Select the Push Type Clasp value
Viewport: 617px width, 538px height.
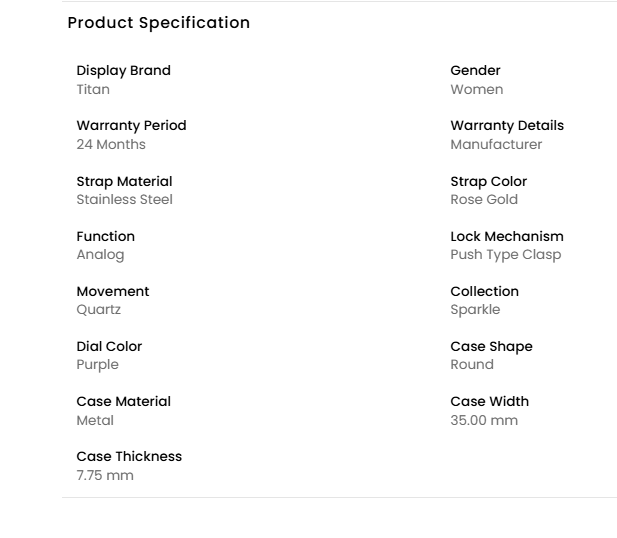coord(506,255)
